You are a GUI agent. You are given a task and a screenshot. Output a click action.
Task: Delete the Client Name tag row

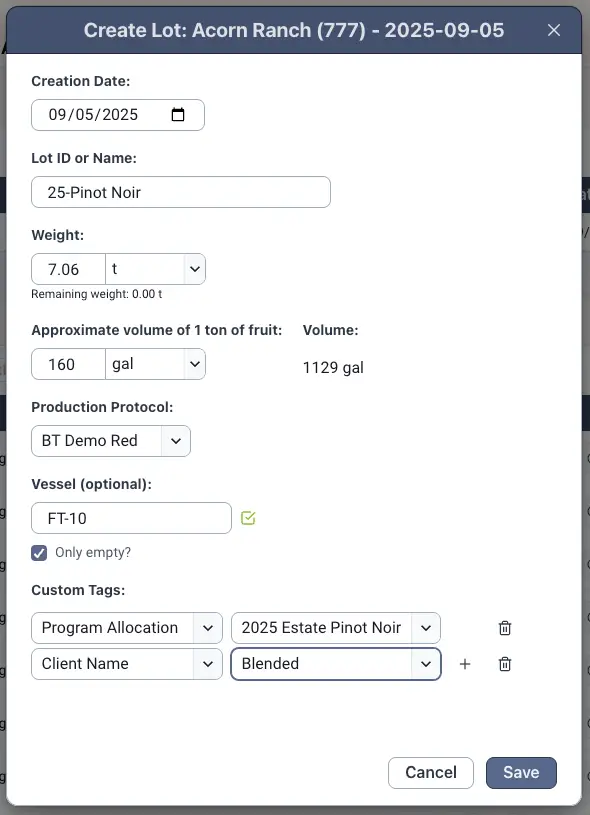[505, 664]
